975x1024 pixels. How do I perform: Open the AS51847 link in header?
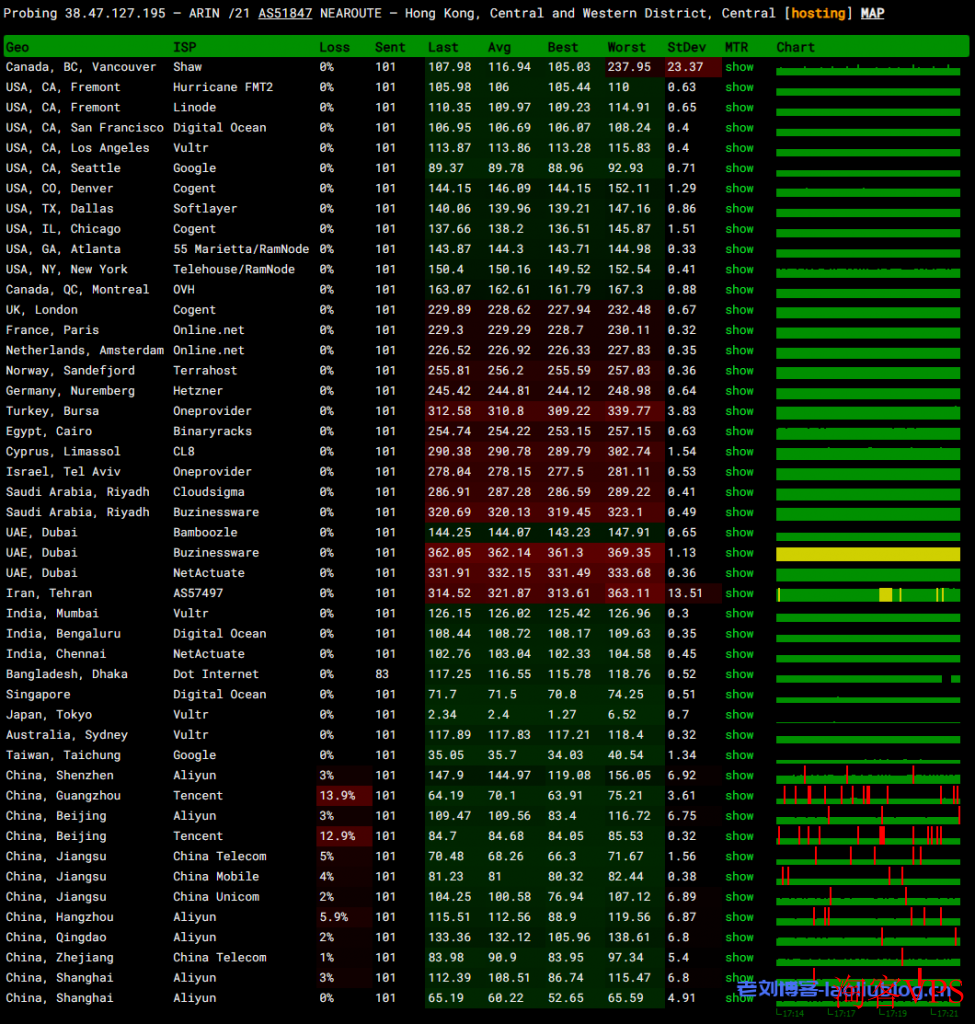pos(285,13)
